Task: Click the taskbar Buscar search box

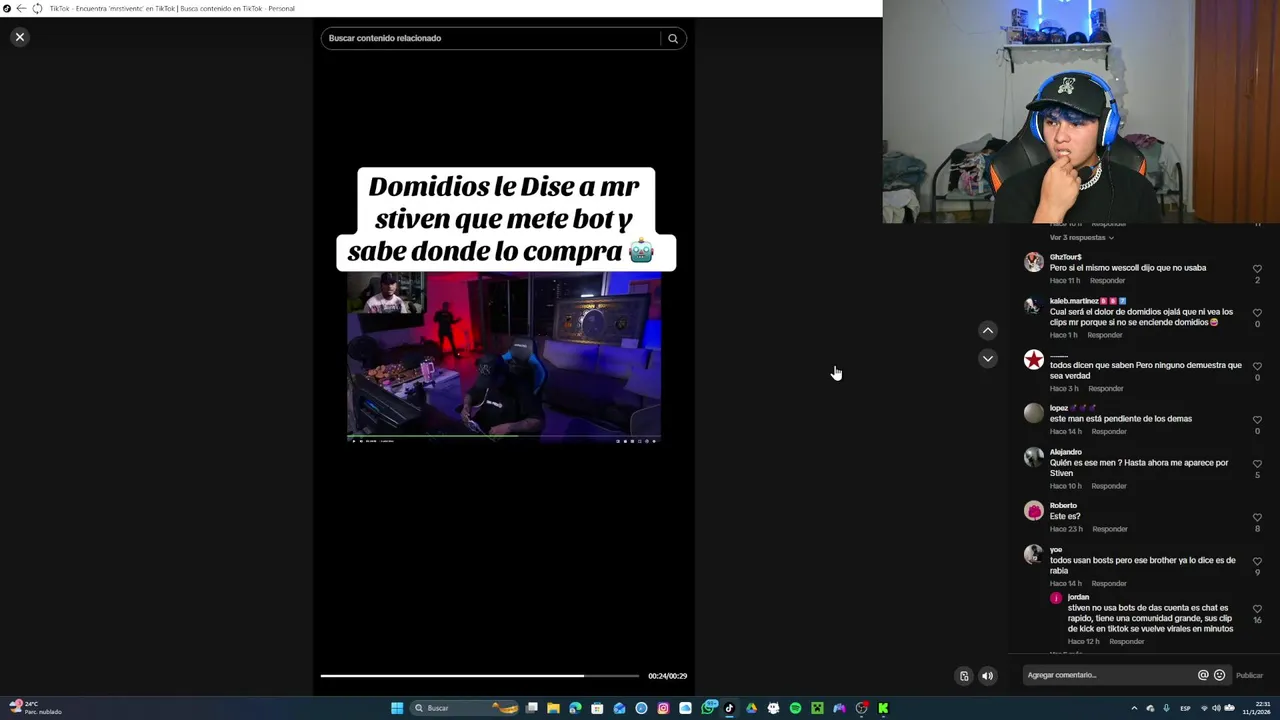Action: pos(464,708)
